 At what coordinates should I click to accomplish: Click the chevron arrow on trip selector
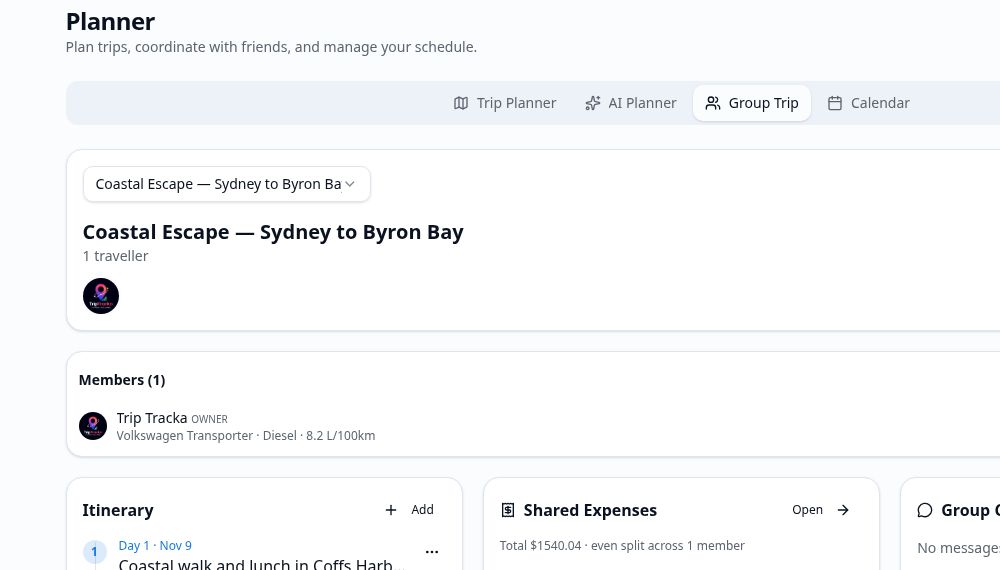[349, 184]
